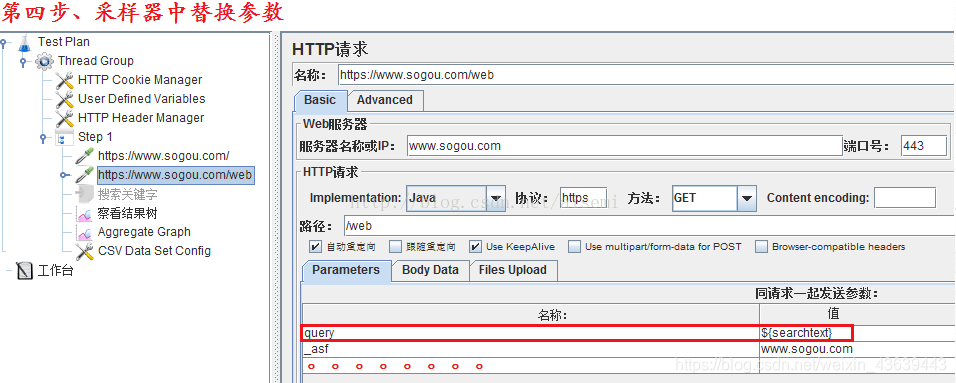Viewport: 956px width, 383px height.
Task: Click the 工作台 workbench icon
Action: tap(24, 271)
